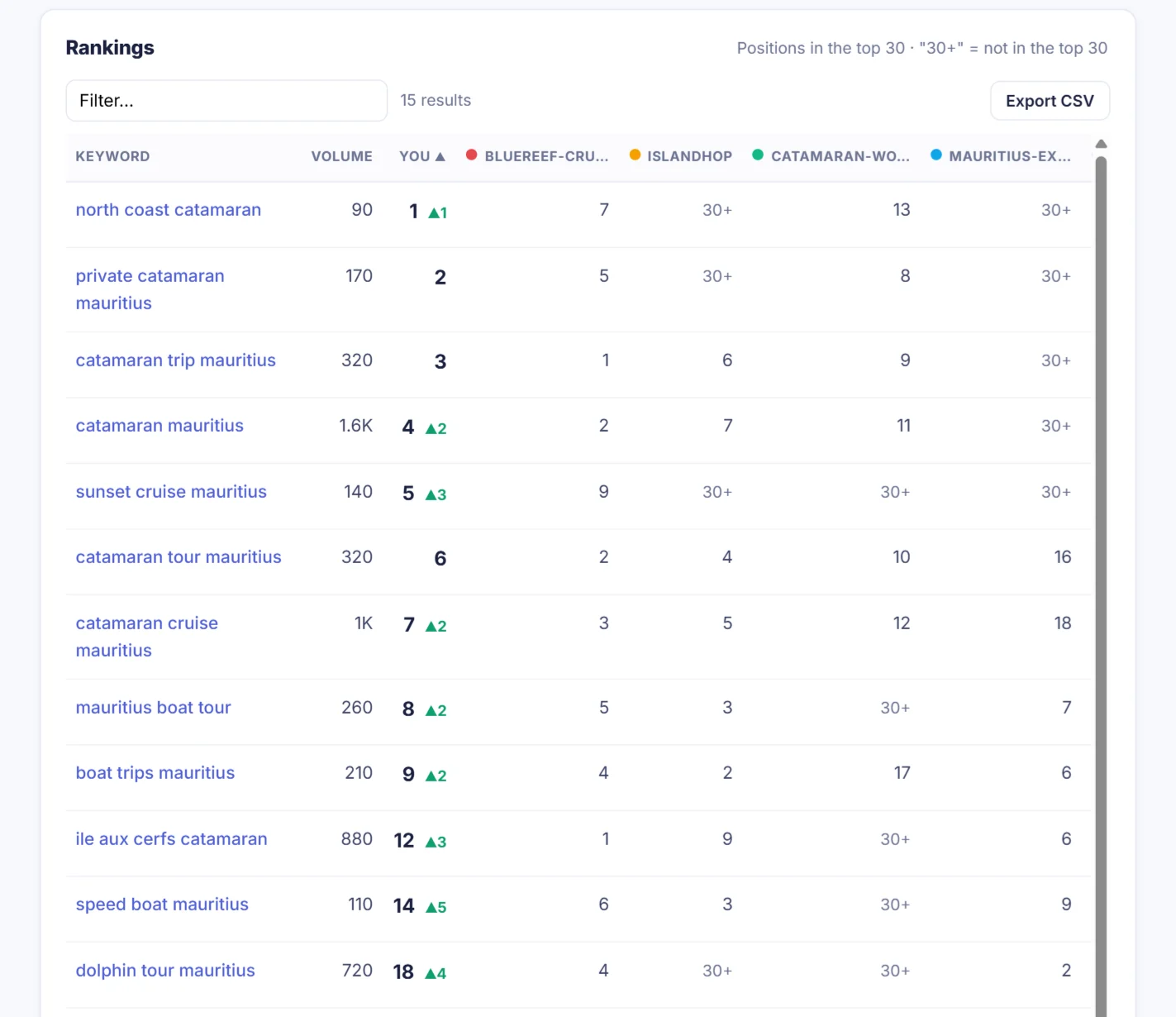Open the mauritius boat tour keyword
Screen dimensions: 1176x1017
point(154,708)
